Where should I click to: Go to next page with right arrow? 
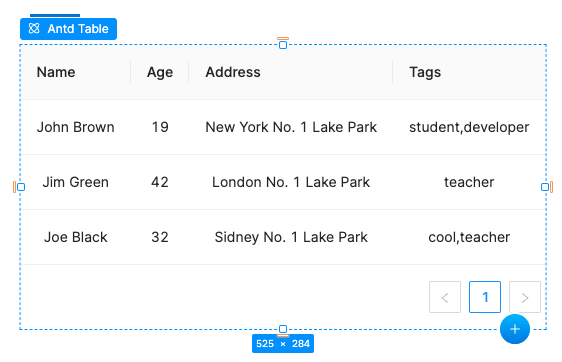click(525, 297)
